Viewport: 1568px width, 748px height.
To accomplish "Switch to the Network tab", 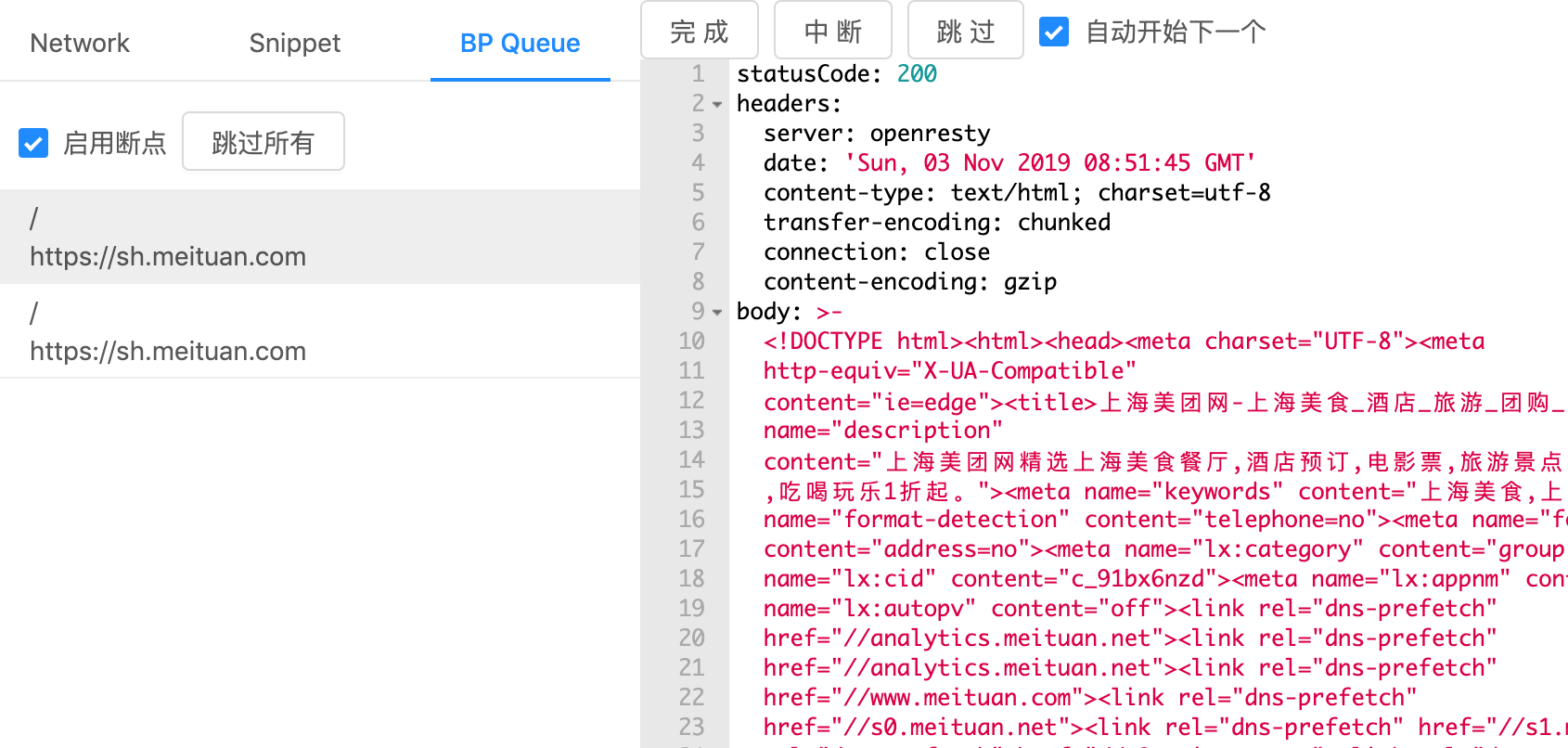I will 80,43.
